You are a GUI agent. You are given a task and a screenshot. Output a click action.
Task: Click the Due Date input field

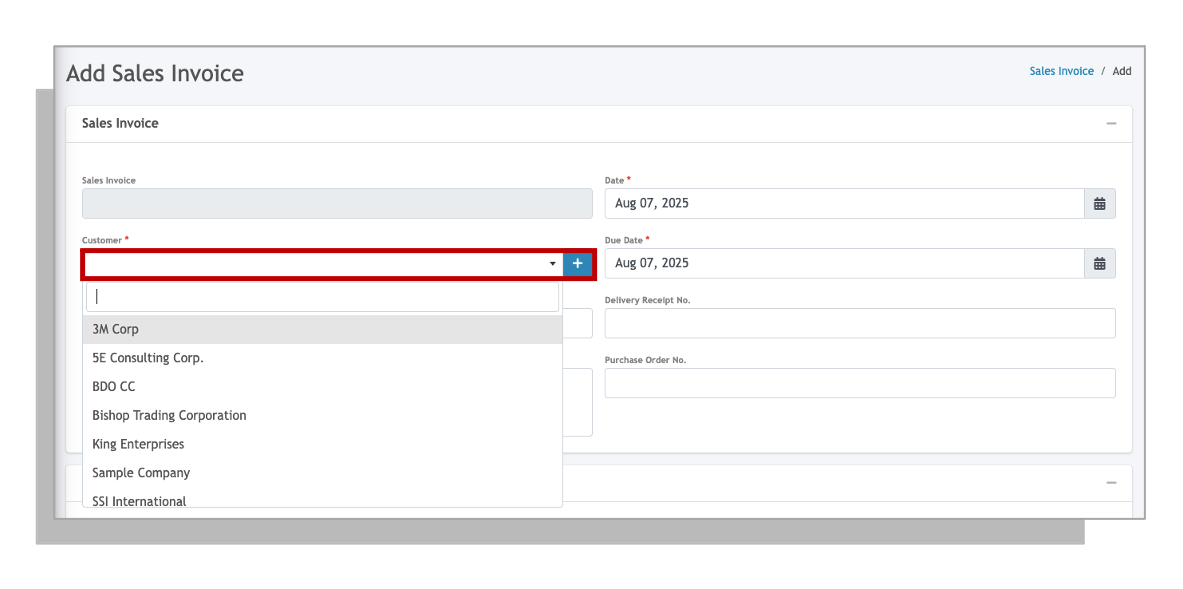tap(845, 263)
